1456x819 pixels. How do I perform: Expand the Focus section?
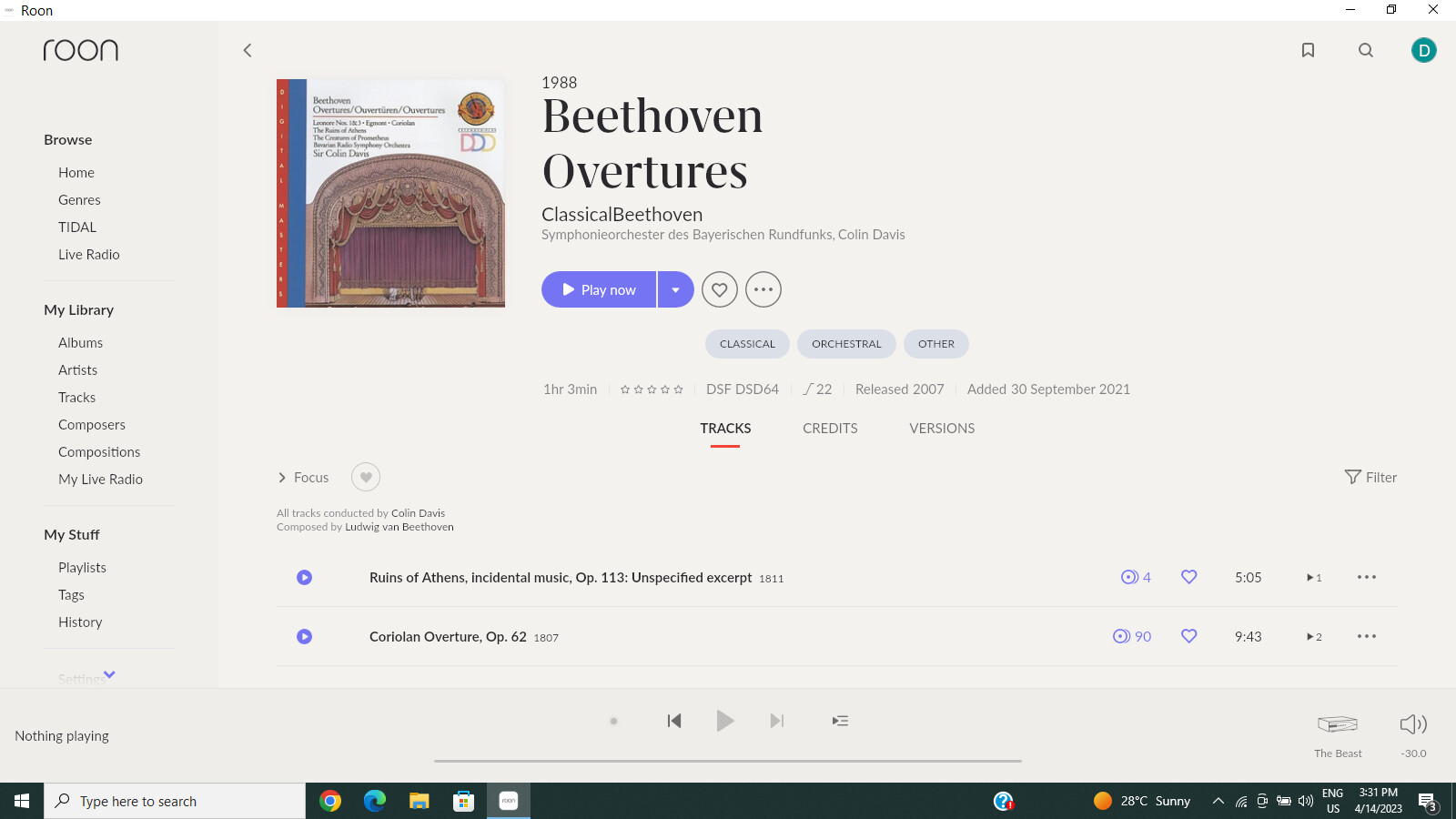coord(303,477)
